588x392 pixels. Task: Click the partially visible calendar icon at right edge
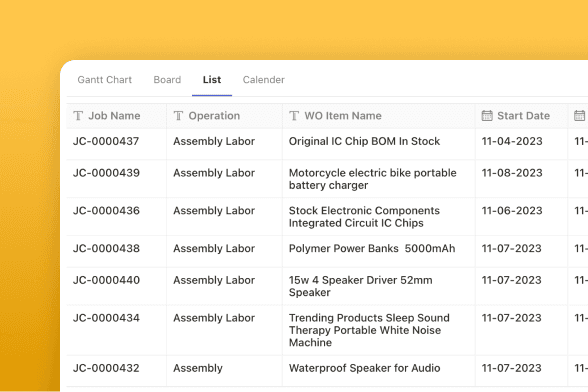[x=580, y=116]
